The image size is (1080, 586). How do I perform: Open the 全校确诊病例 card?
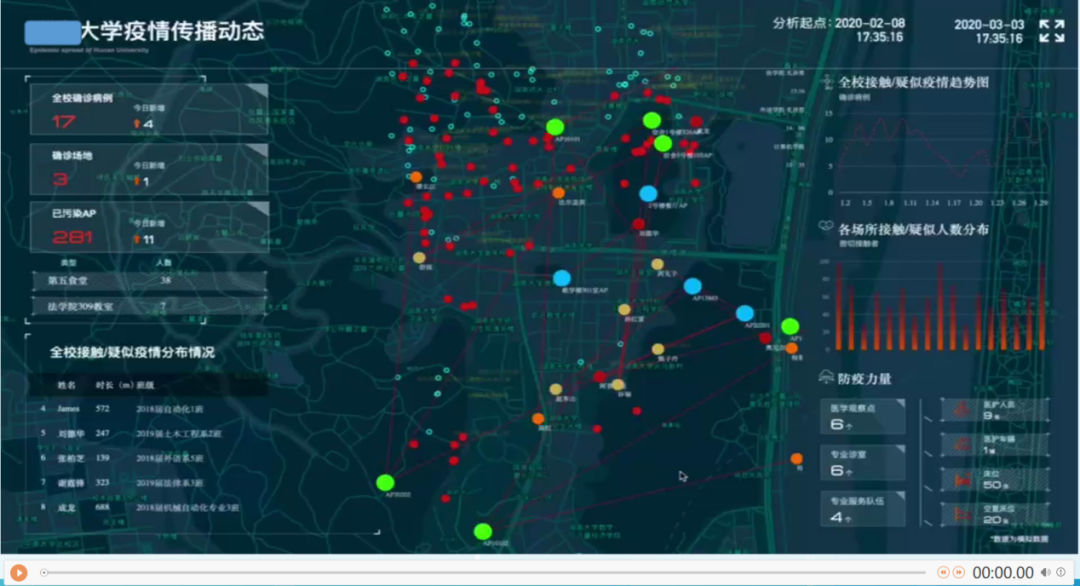[x=148, y=111]
